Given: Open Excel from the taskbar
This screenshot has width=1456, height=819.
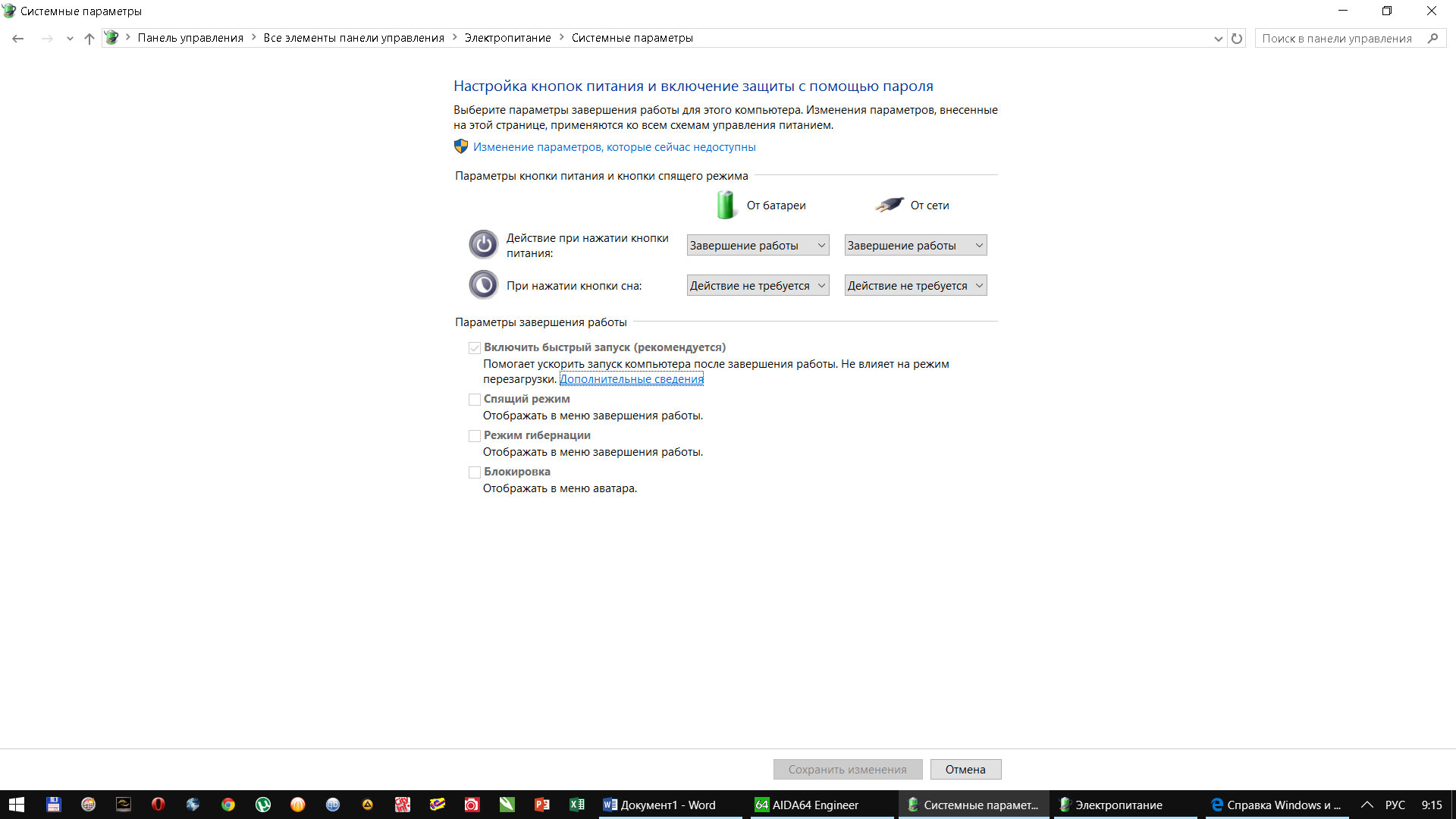Looking at the screenshot, I should [576, 805].
